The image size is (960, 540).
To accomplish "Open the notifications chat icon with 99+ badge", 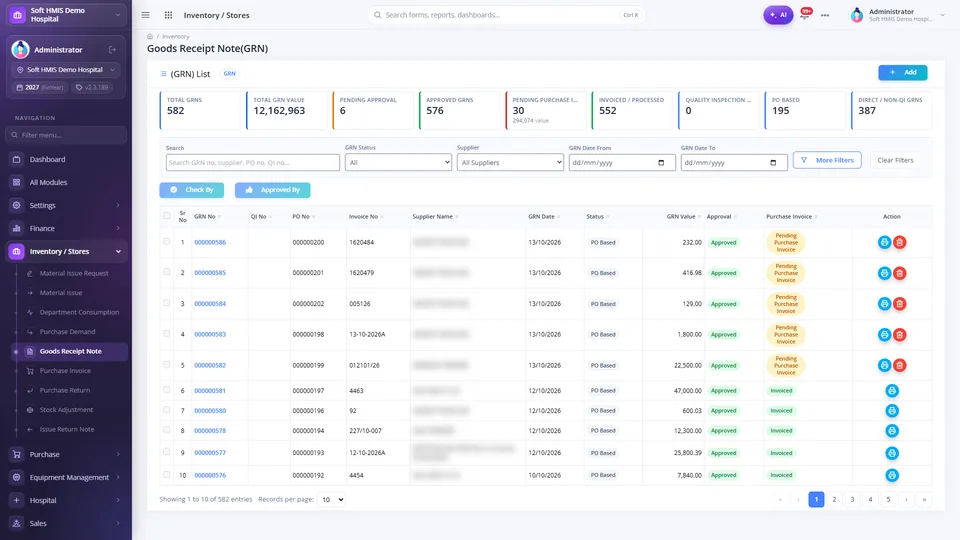I will coord(806,13).
